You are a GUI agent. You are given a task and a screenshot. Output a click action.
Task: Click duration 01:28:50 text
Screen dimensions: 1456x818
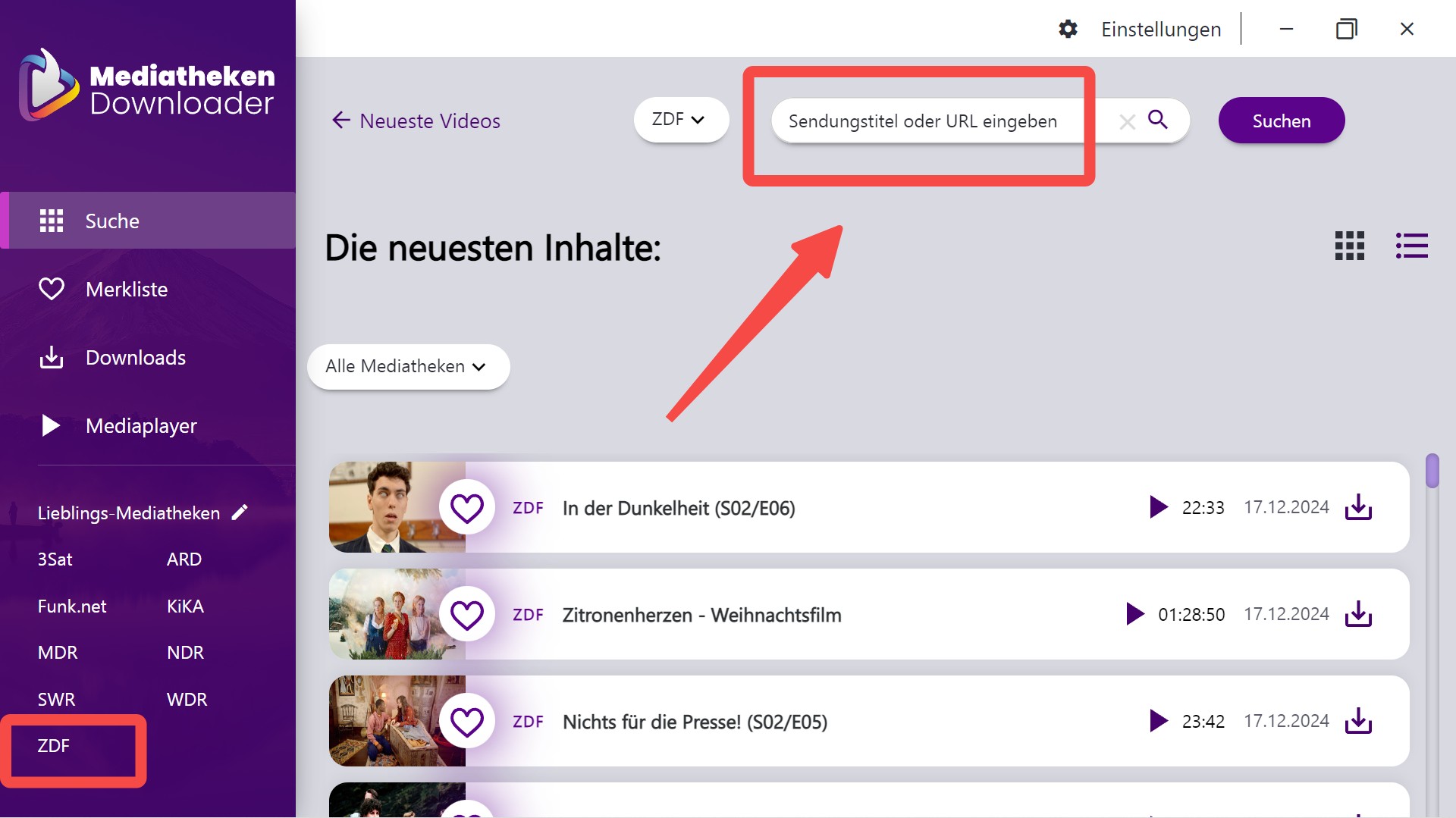pos(1191,615)
